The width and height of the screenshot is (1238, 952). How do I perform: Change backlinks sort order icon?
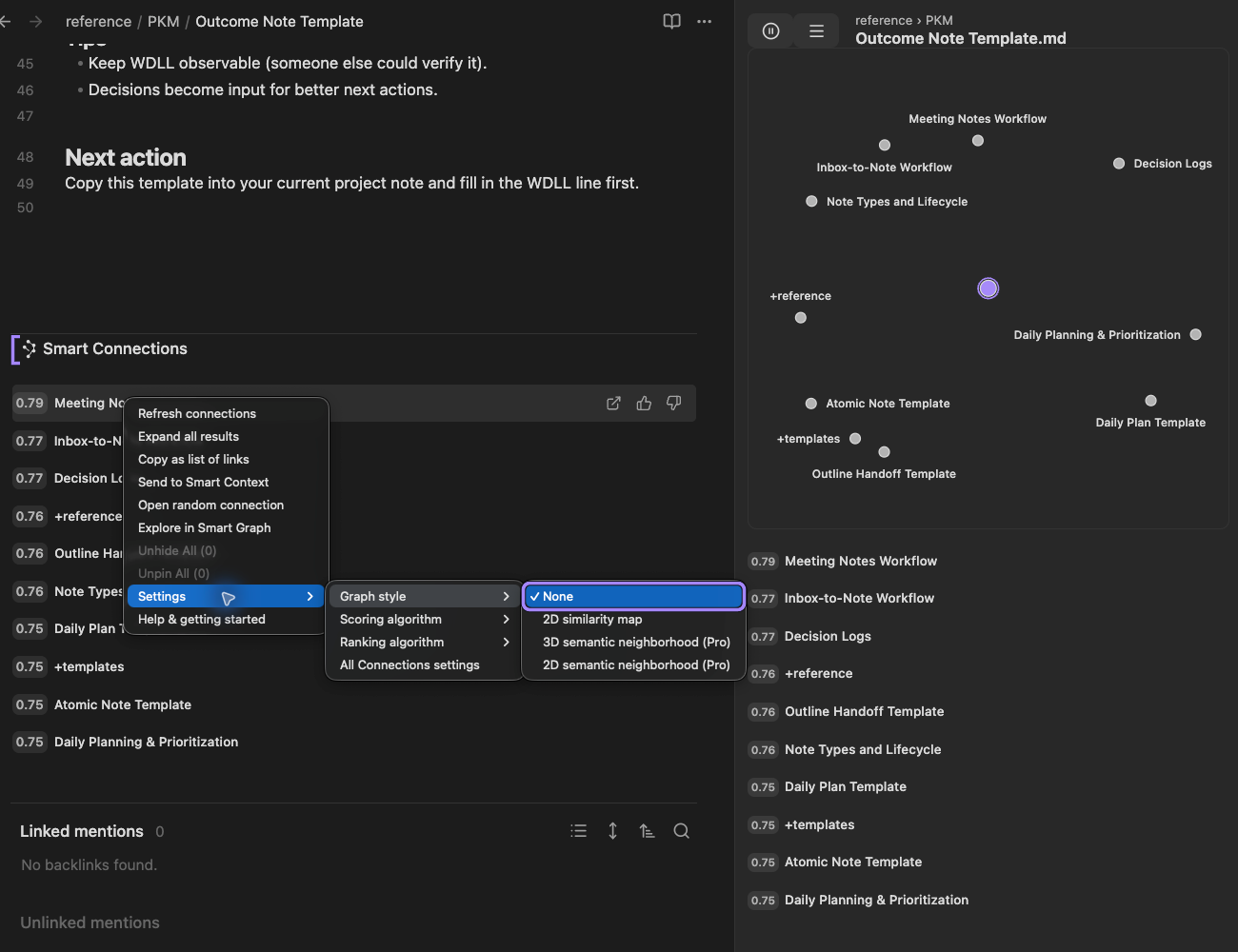[647, 831]
